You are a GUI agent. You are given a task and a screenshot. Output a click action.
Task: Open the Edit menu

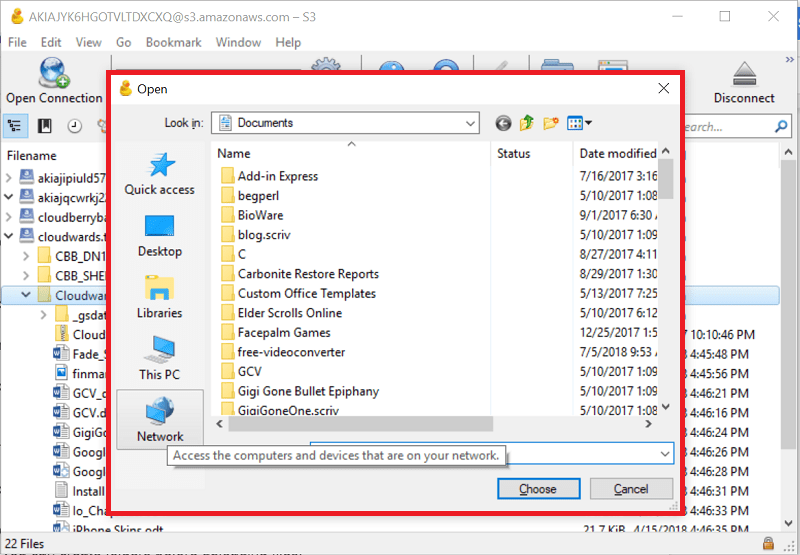pos(51,42)
